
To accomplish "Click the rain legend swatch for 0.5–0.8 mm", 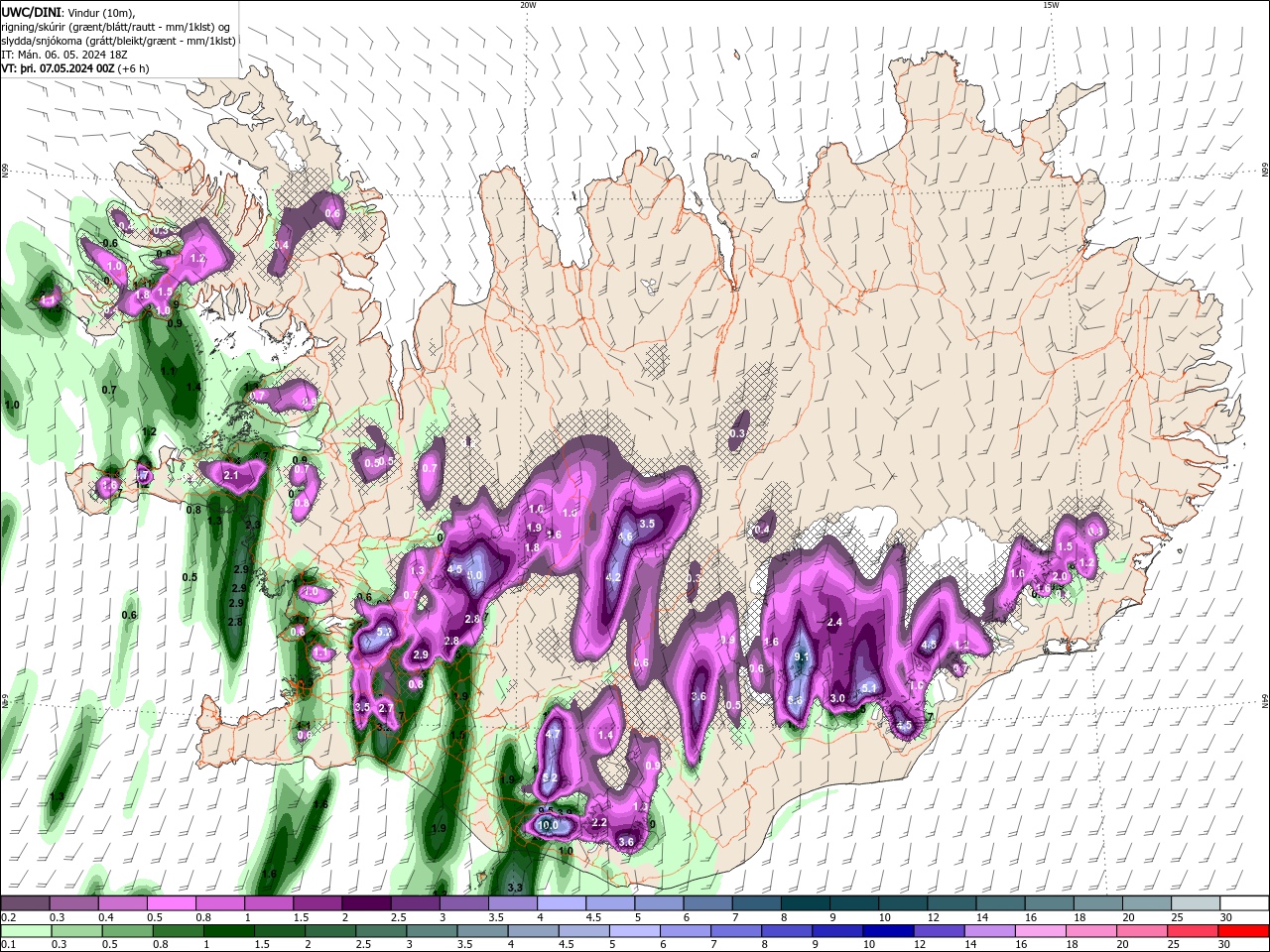I will (x=177, y=931).
